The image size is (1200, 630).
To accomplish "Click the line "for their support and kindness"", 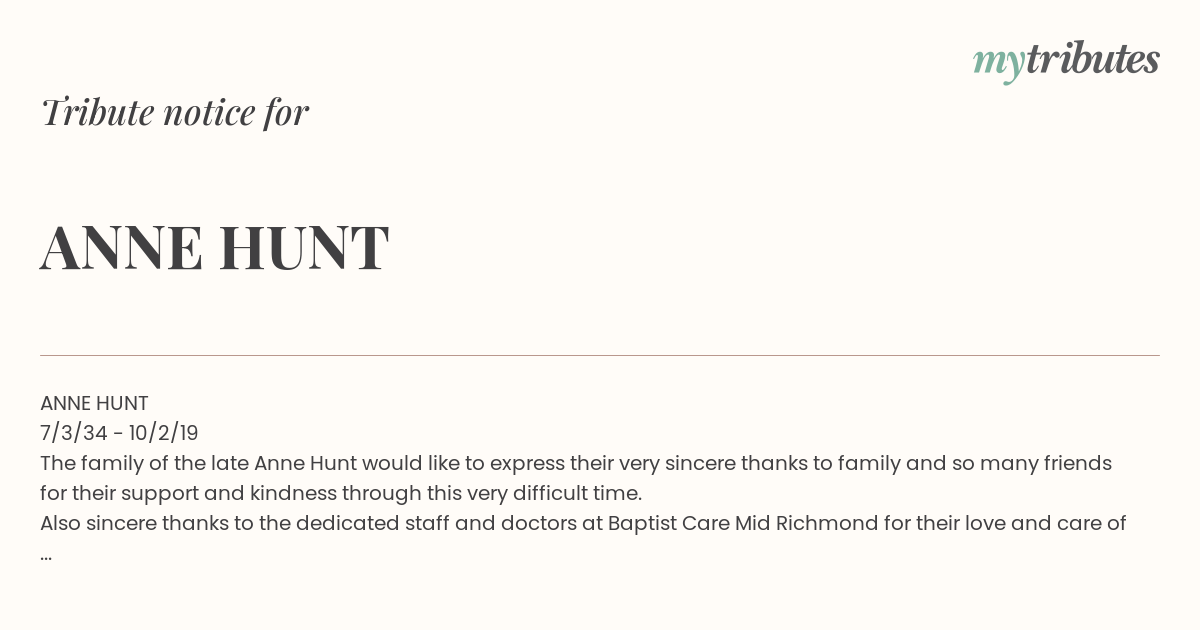I will [x=341, y=493].
